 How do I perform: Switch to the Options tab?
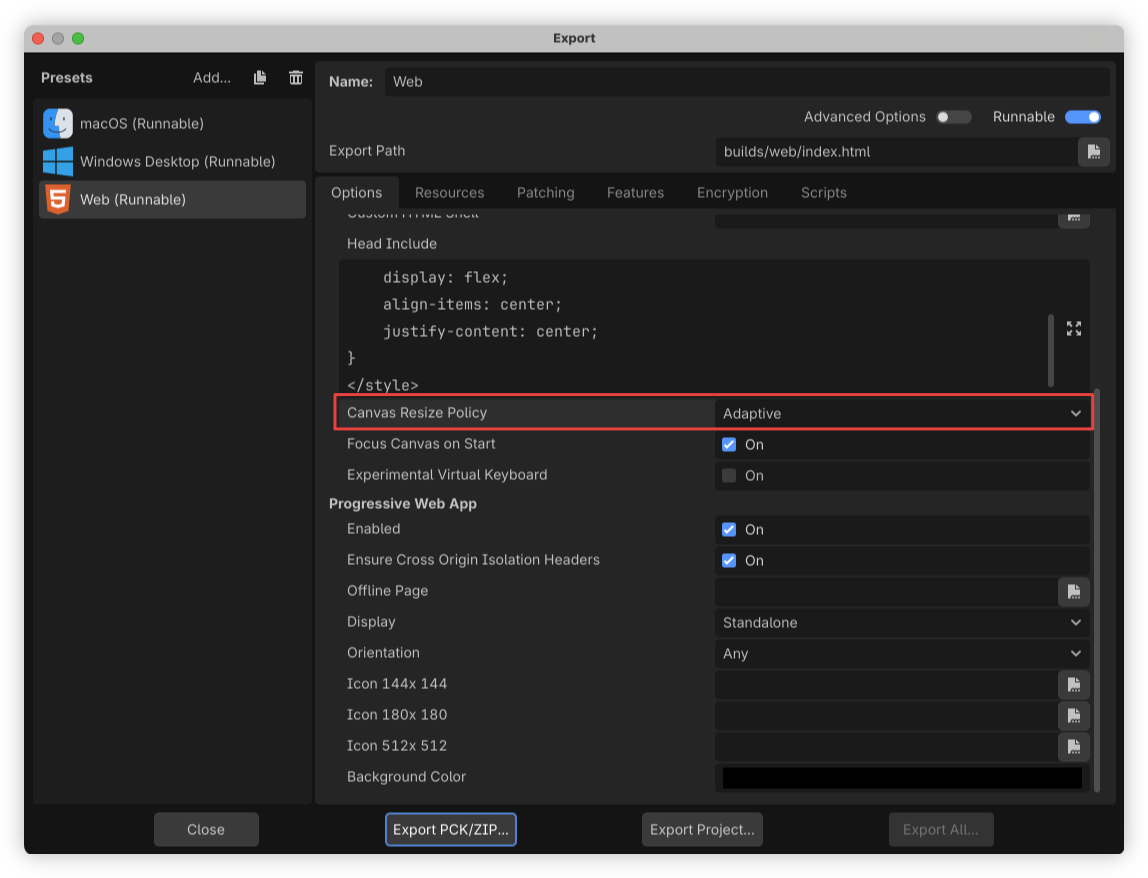(357, 193)
